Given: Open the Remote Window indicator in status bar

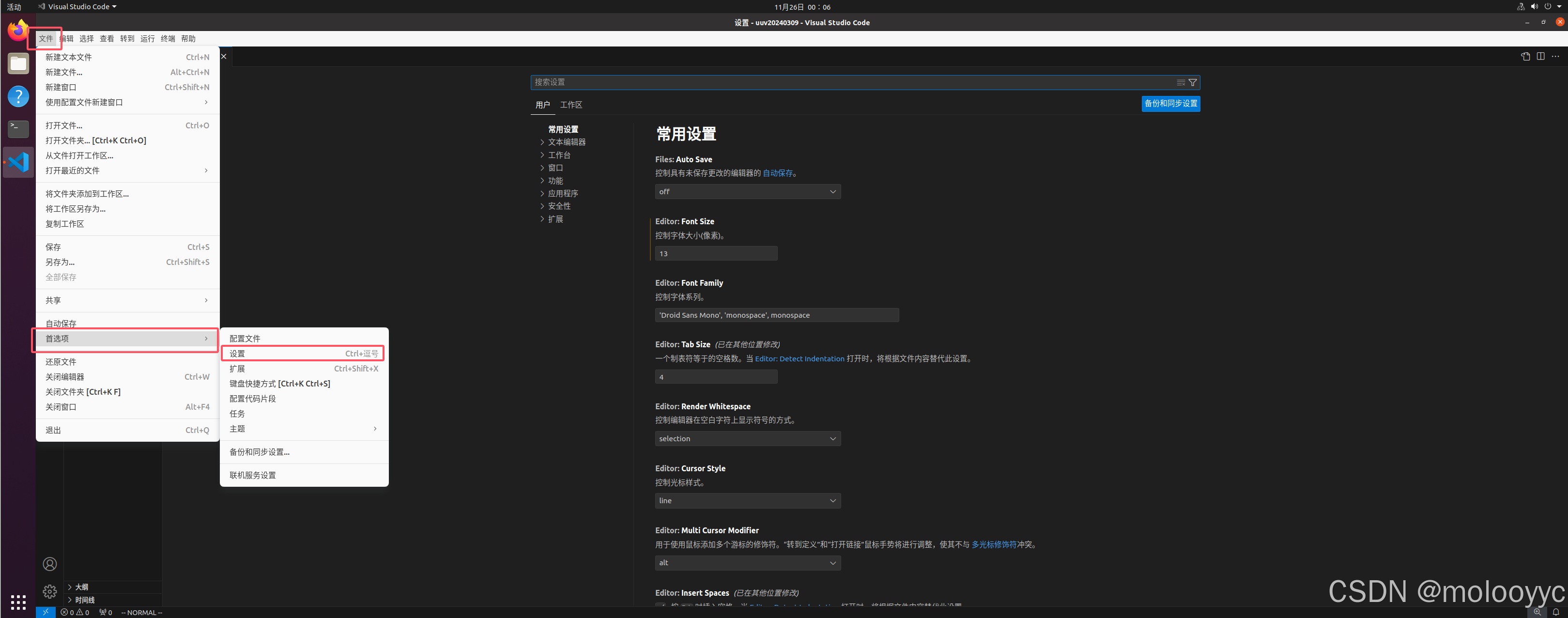Looking at the screenshot, I should tap(45, 613).
